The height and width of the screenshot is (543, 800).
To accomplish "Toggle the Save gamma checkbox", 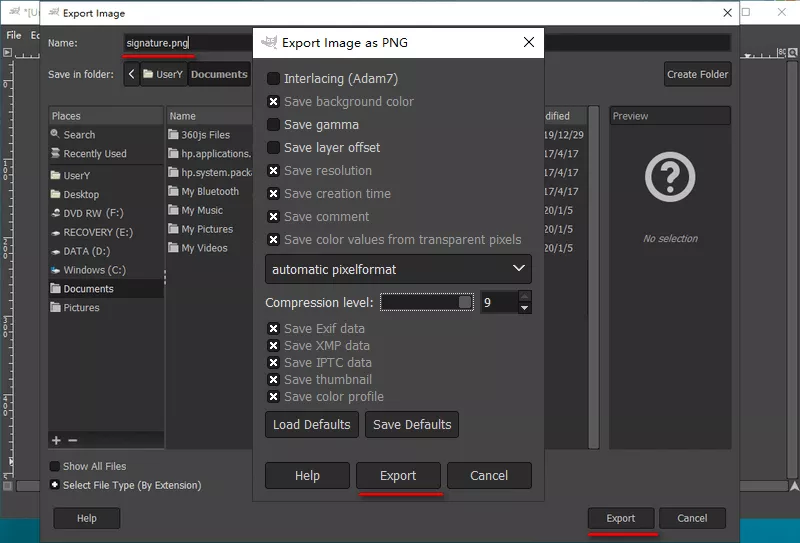I will pos(273,125).
